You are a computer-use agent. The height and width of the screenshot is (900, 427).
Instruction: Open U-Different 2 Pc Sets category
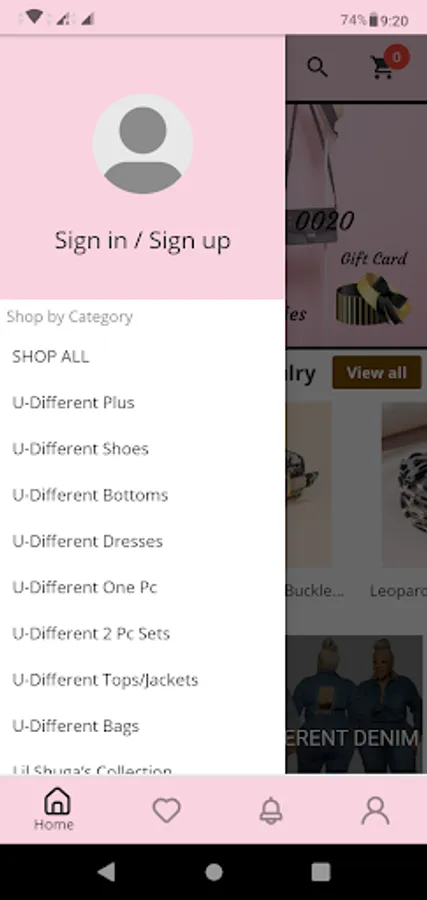coord(142,634)
